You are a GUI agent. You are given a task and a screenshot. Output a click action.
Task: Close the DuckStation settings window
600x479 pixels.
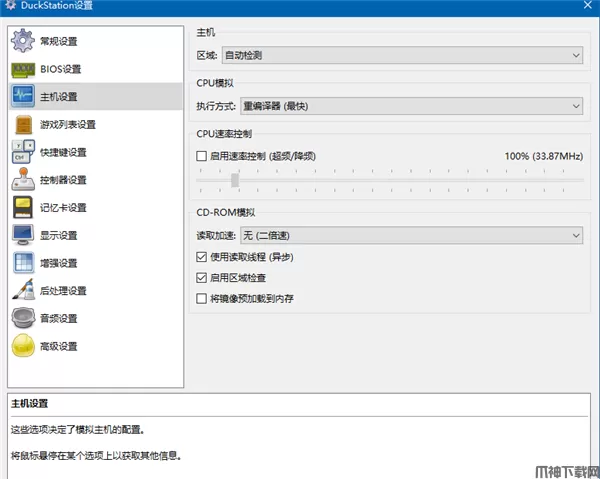(587, 5)
